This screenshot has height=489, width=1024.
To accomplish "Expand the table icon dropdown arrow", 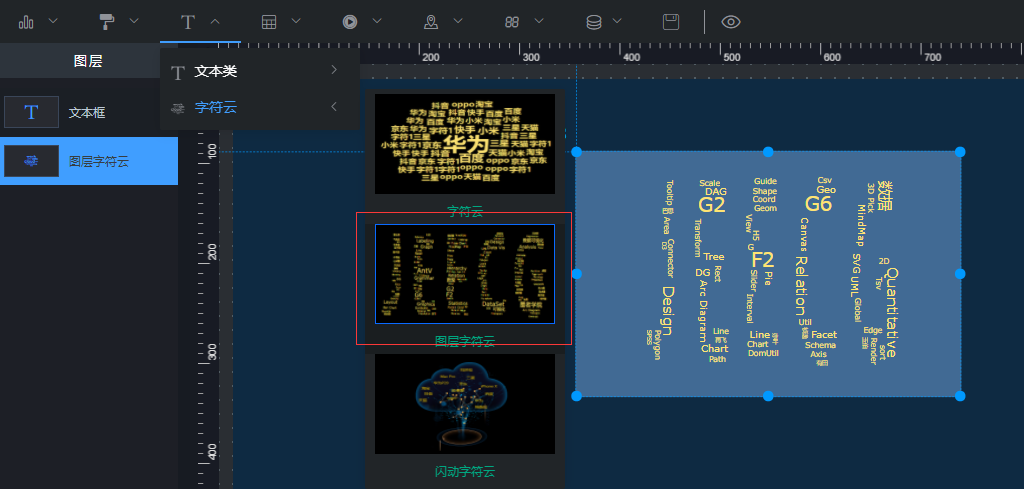I will click(x=296, y=21).
